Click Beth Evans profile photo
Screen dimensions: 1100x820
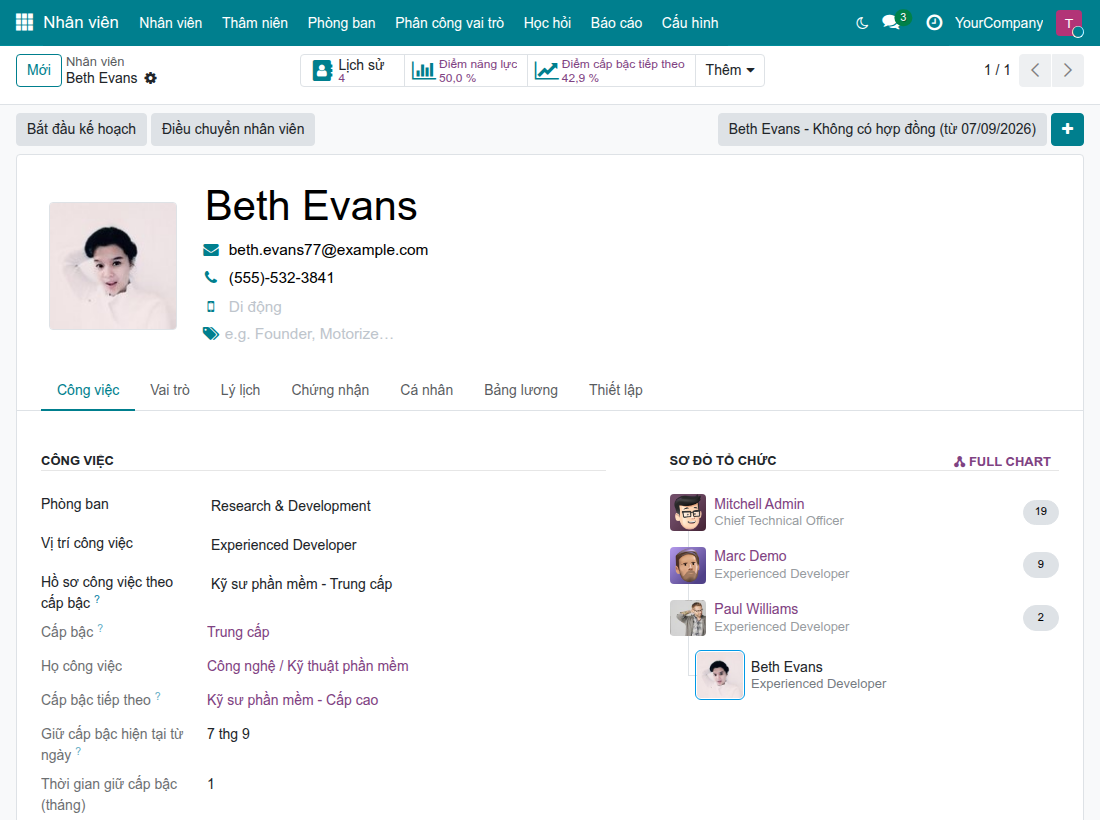click(113, 266)
